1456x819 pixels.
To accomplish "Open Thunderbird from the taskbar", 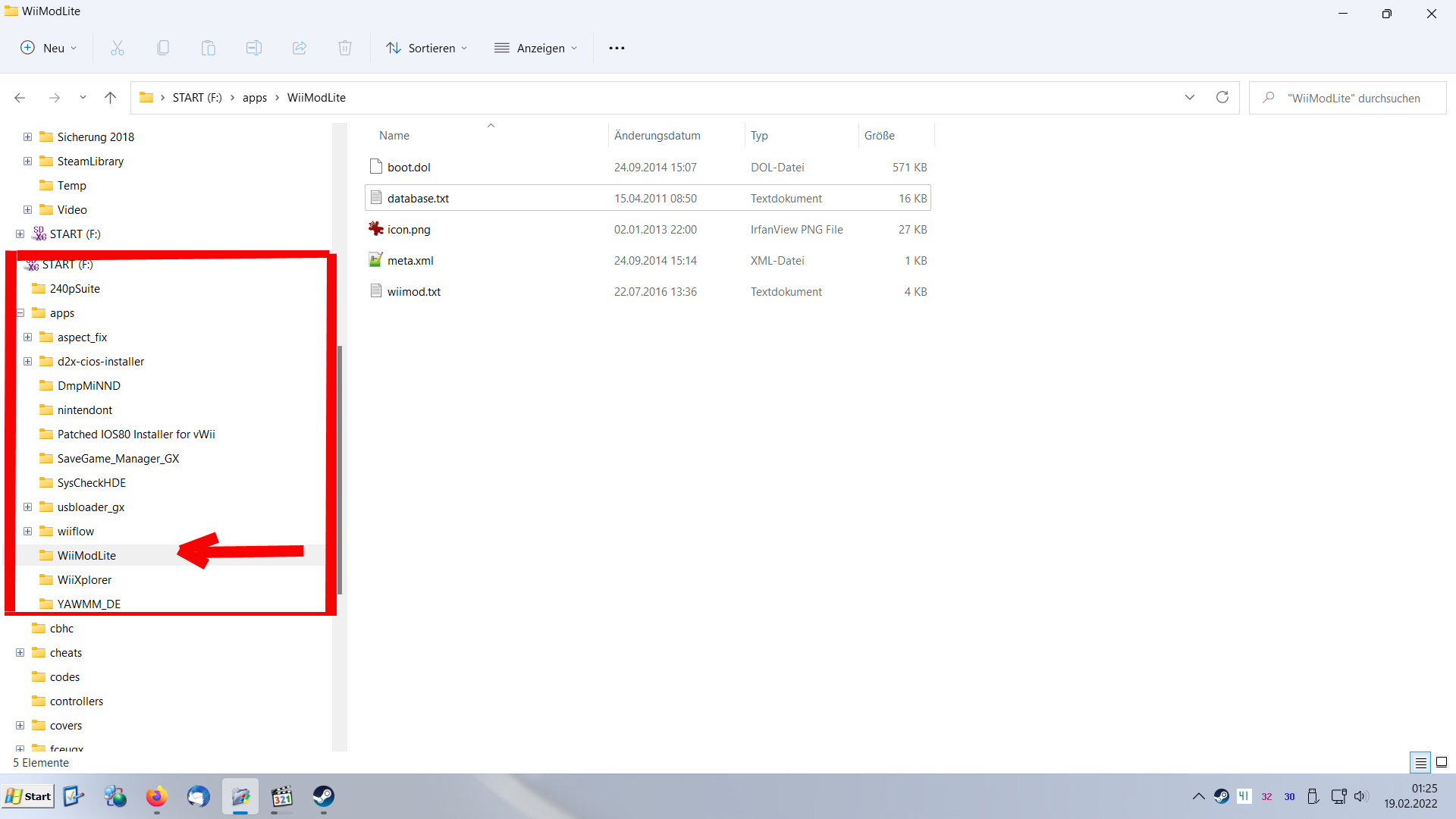I will [199, 796].
